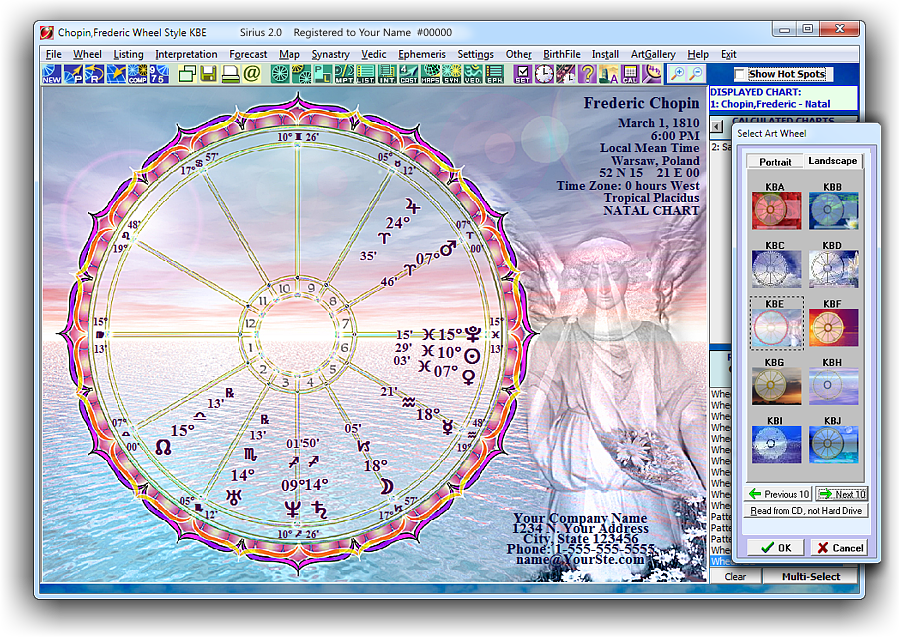Click the progressed chart 'P' icon
The image size is (899, 637).
(73, 74)
